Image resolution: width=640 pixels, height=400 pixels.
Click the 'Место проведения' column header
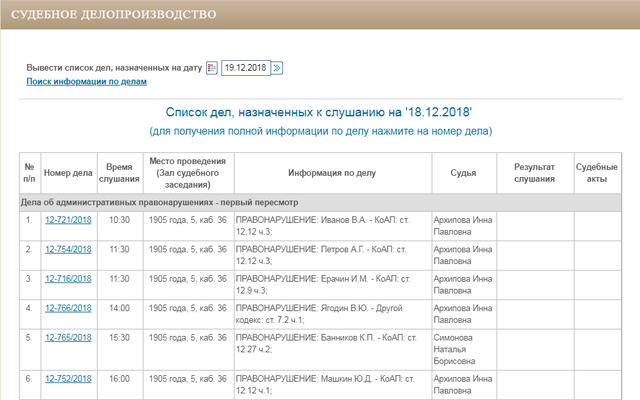(x=188, y=173)
